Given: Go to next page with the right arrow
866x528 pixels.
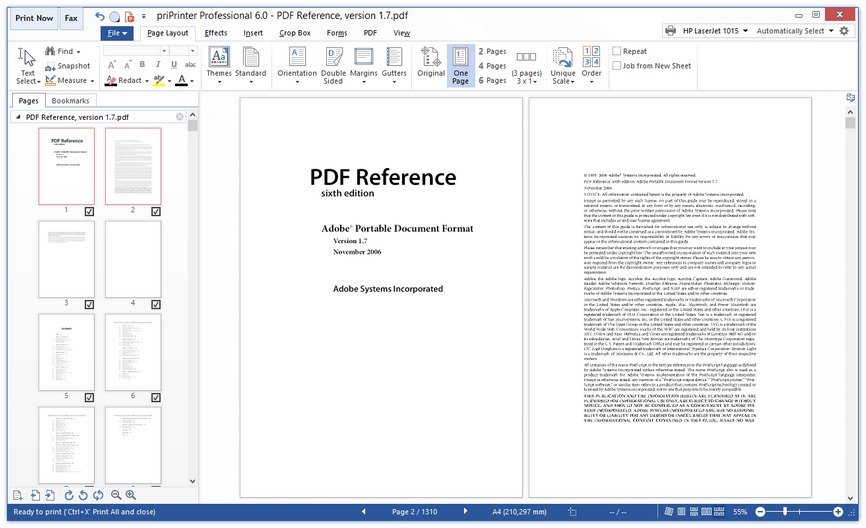Looking at the screenshot, I should coord(466,511).
